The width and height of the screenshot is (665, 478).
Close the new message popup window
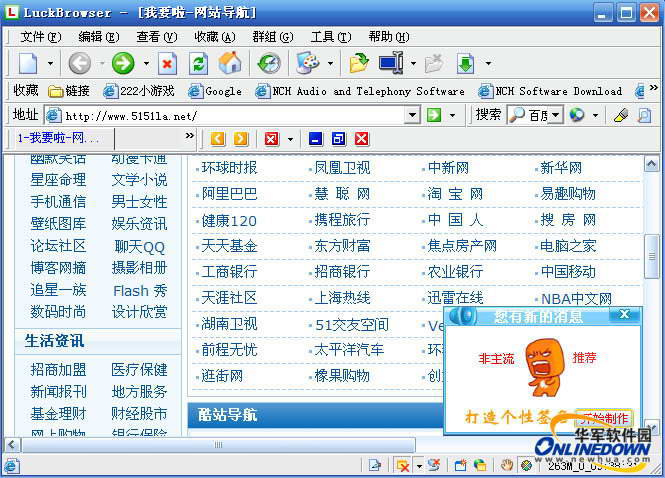(x=624, y=314)
